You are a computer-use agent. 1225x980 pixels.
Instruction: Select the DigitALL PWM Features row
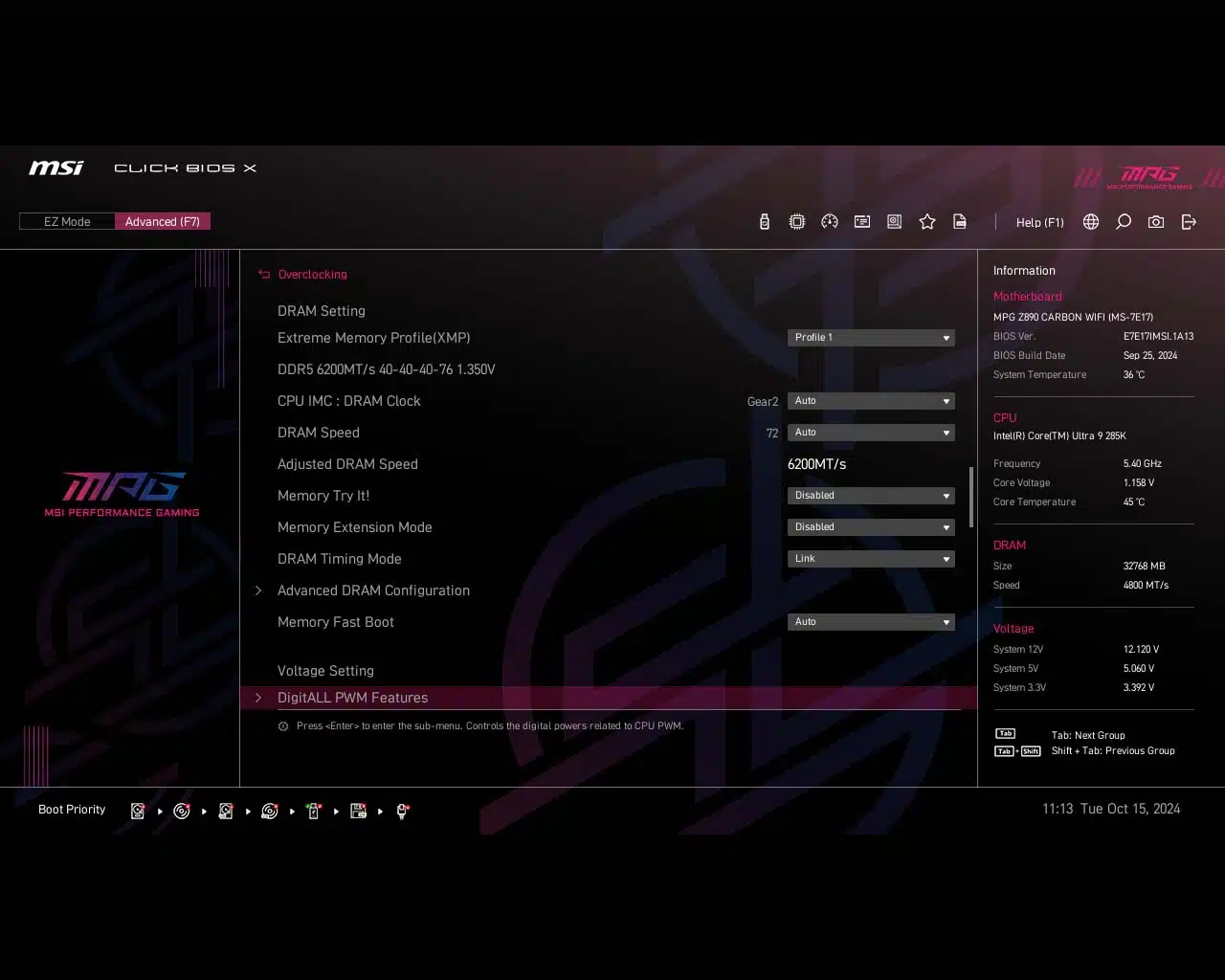tap(609, 698)
